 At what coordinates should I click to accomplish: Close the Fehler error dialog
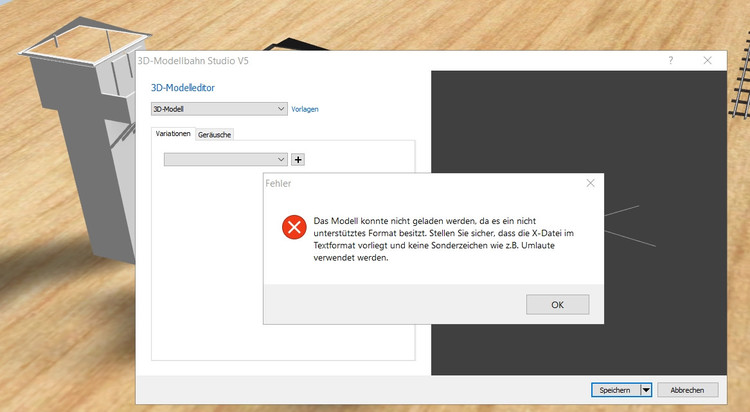(591, 183)
